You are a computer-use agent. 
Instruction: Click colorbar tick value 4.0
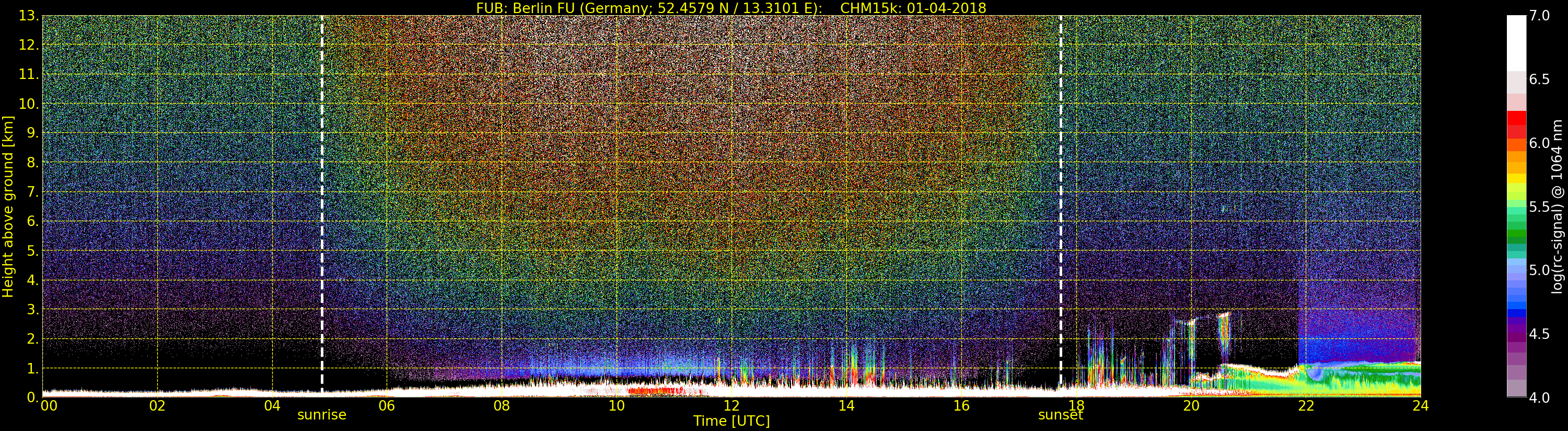pos(1539,398)
